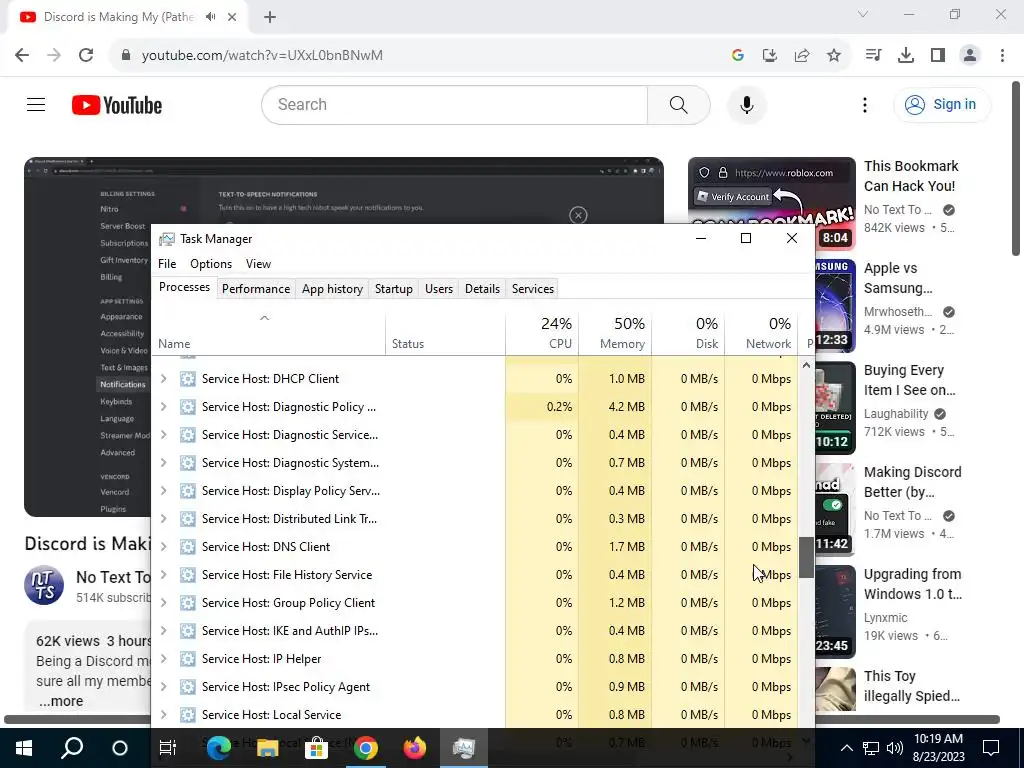
Task: Expand Service Host: Local Service row
Action: click(x=163, y=715)
